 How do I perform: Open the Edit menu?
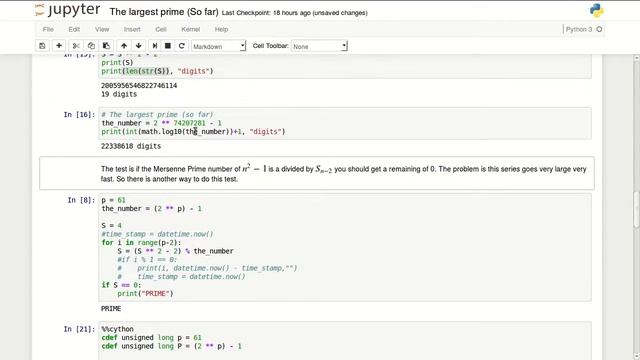point(74,29)
